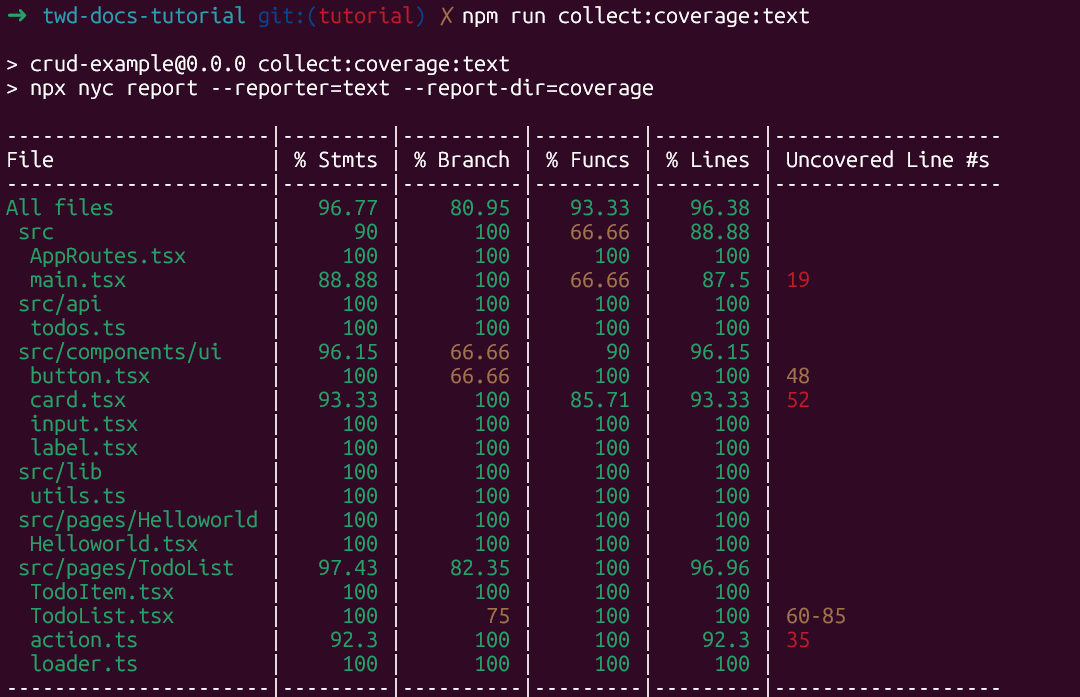Click uncovered line number 19 for main.tsx

click(x=798, y=280)
